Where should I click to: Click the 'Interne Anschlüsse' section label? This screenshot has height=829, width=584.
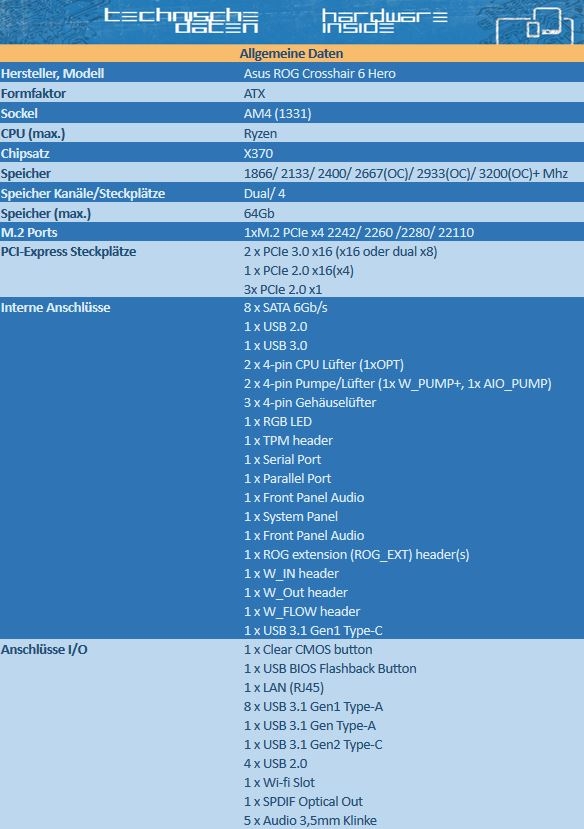(x=55, y=308)
